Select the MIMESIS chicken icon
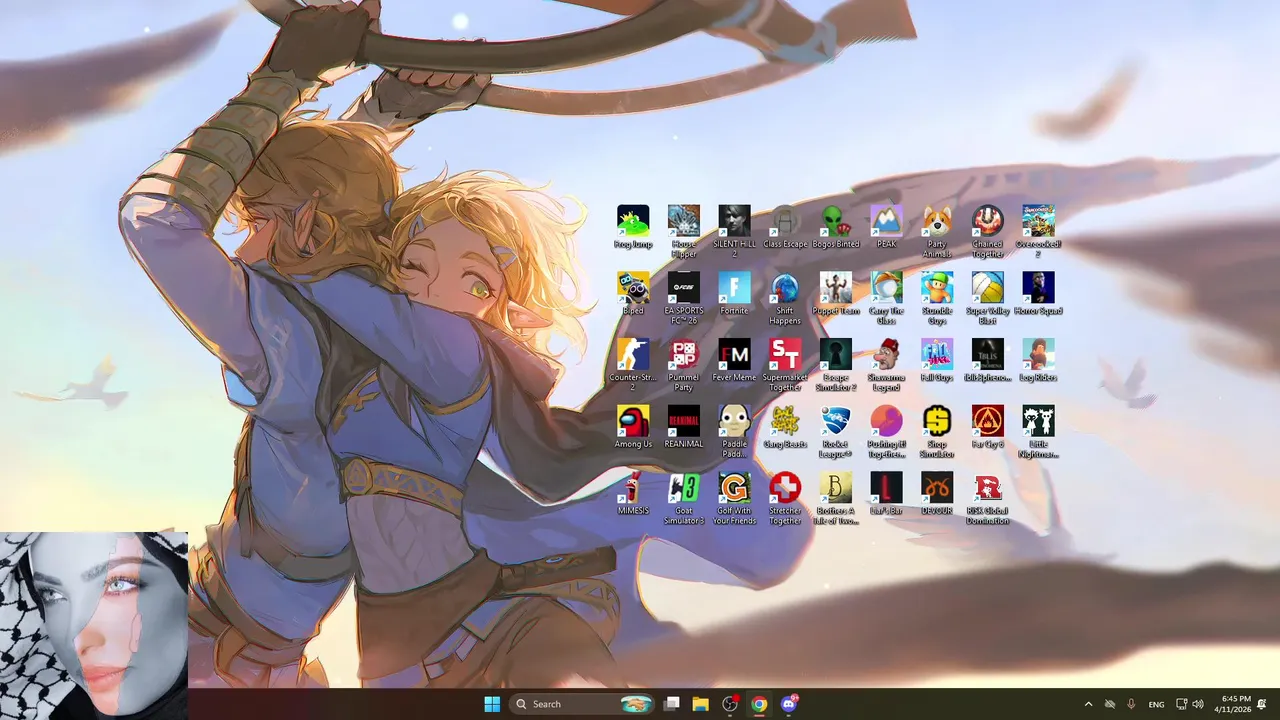 pyautogui.click(x=633, y=494)
